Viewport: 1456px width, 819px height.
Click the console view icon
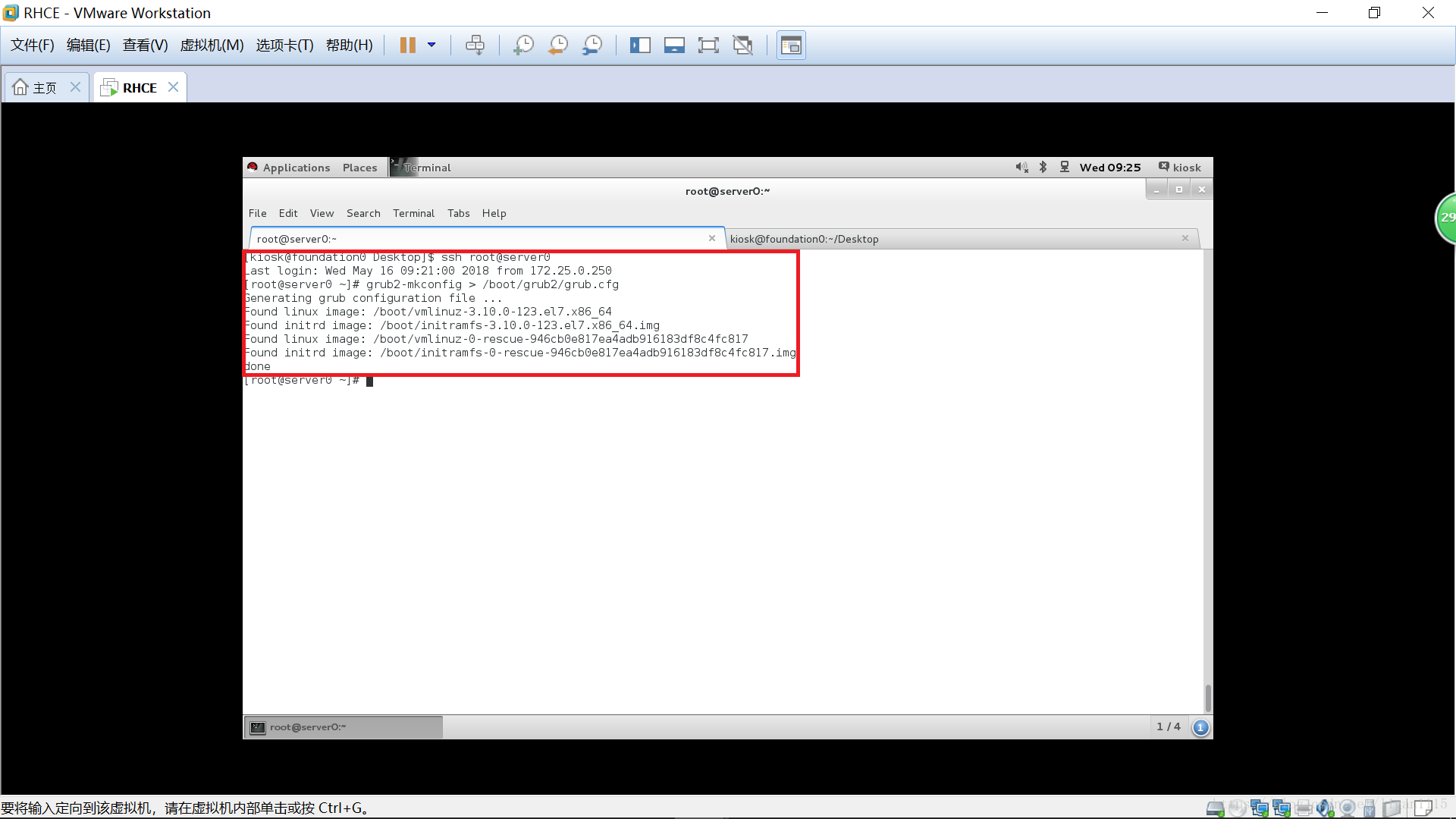click(791, 45)
